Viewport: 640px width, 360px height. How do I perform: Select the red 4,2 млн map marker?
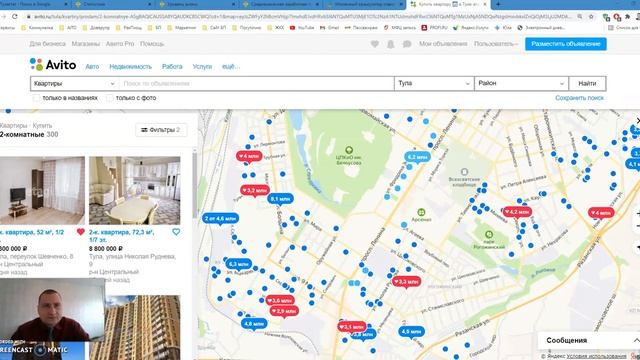pyautogui.click(x=517, y=212)
